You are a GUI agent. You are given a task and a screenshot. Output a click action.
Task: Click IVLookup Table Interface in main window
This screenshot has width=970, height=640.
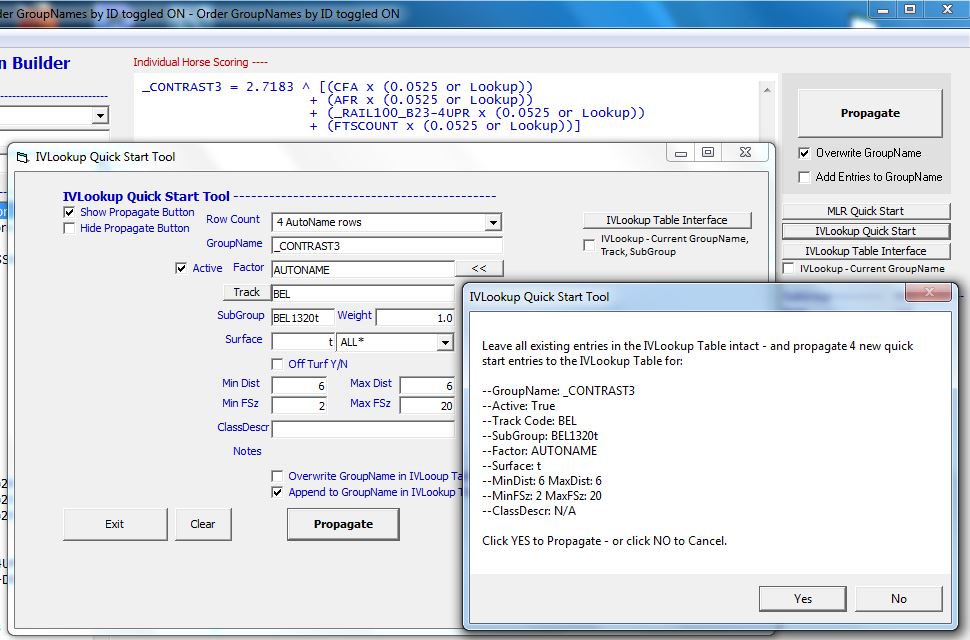pos(865,250)
